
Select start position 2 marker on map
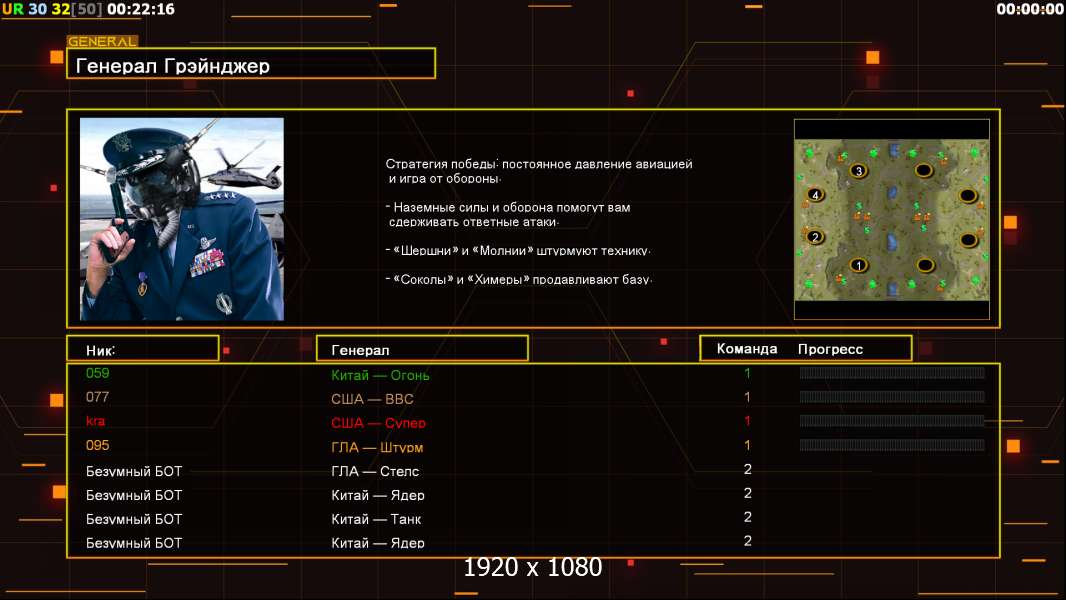click(x=814, y=237)
